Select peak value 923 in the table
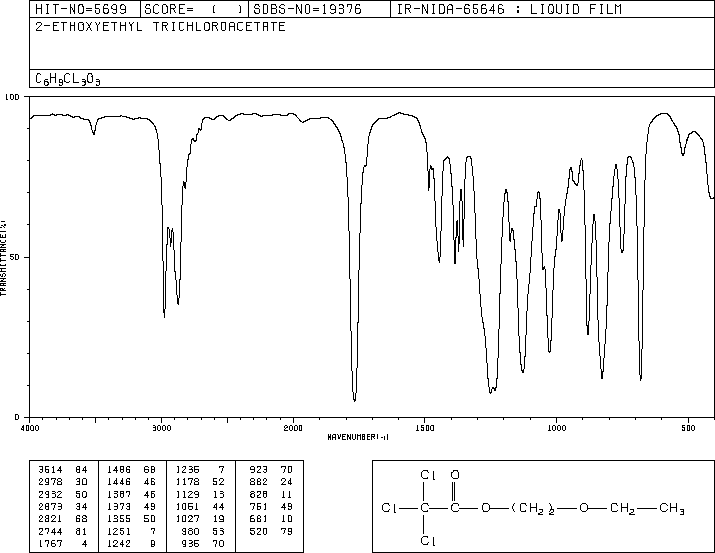Viewport: 715px width, 553px height. [259, 470]
